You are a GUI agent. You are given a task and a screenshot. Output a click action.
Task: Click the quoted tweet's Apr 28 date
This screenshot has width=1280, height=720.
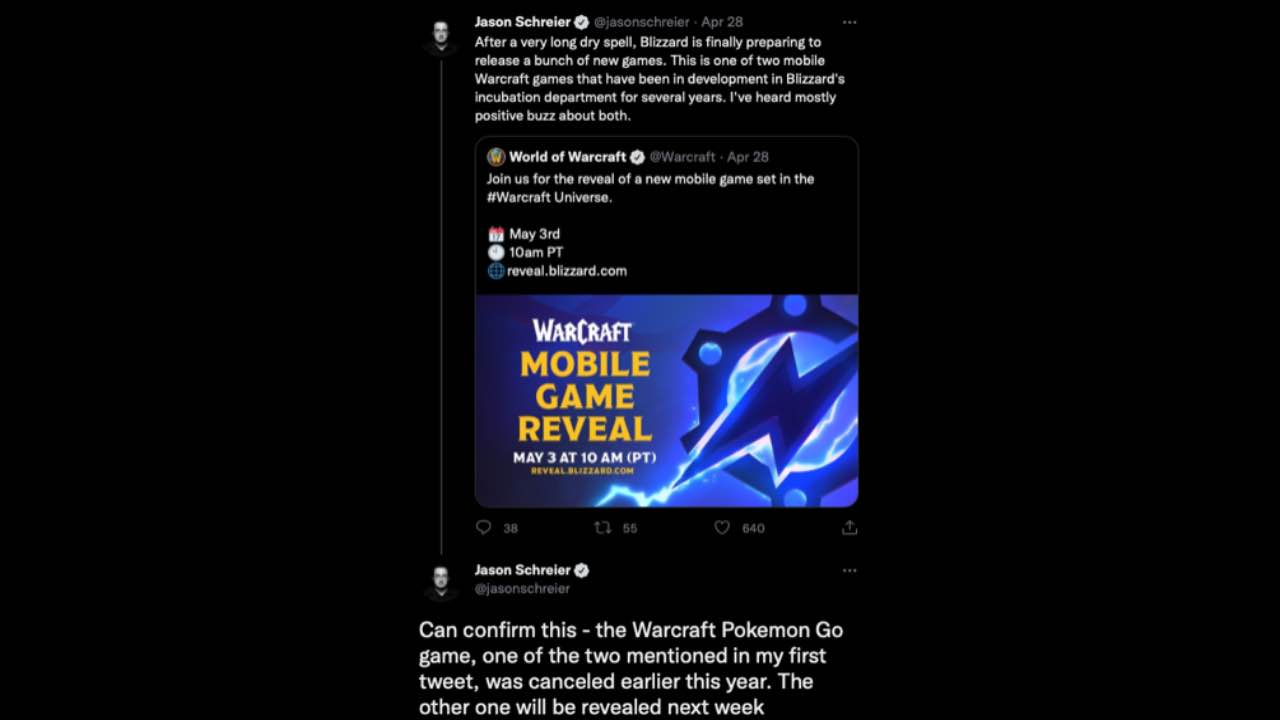748,157
